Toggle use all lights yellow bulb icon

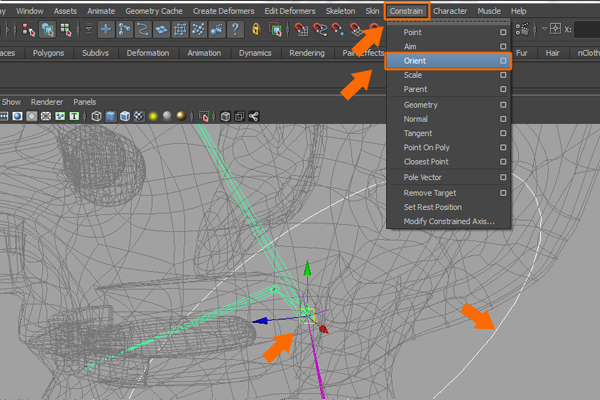tap(153, 116)
